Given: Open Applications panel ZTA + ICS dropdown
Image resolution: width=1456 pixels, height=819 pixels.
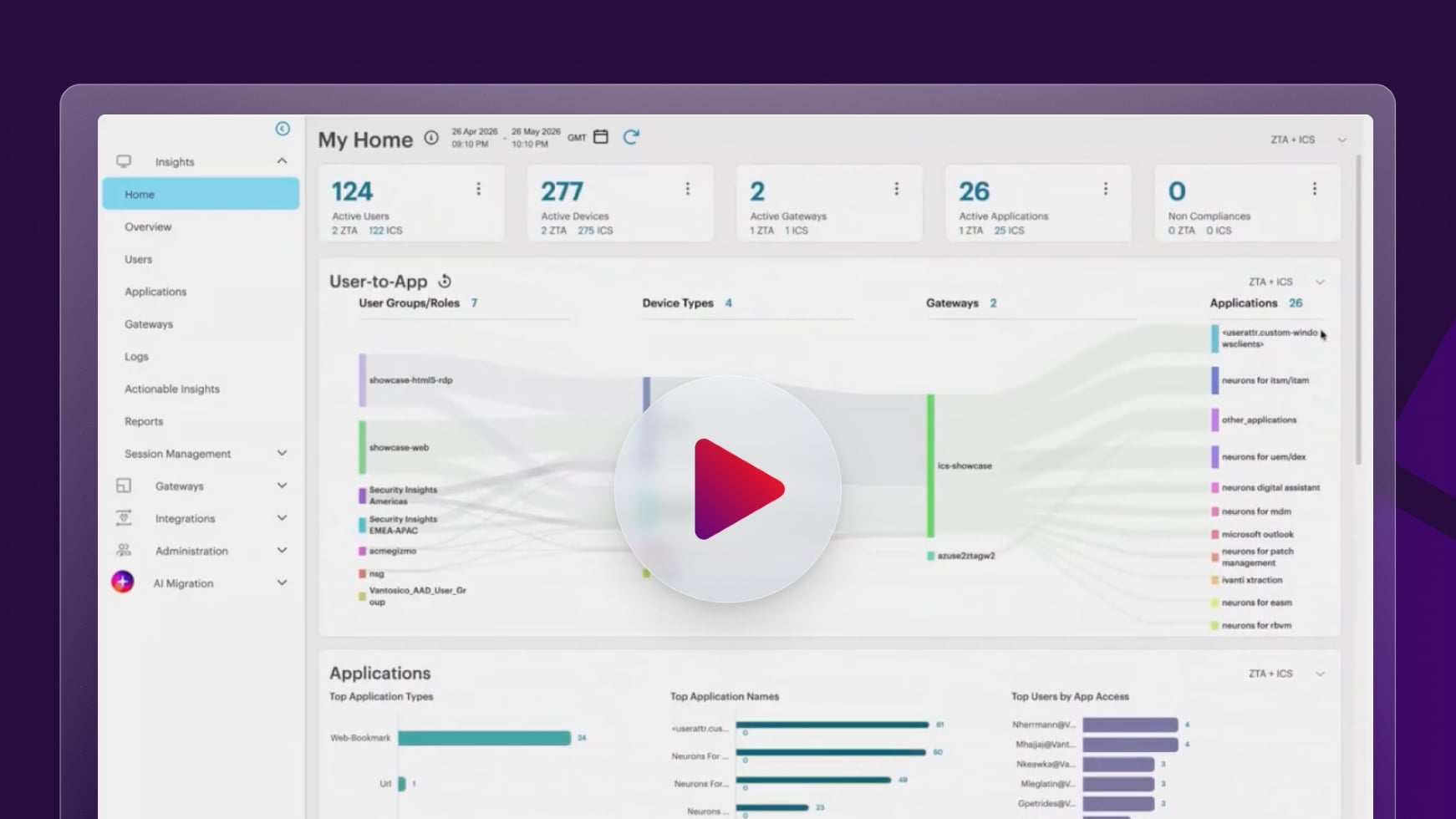Looking at the screenshot, I should (x=1286, y=674).
